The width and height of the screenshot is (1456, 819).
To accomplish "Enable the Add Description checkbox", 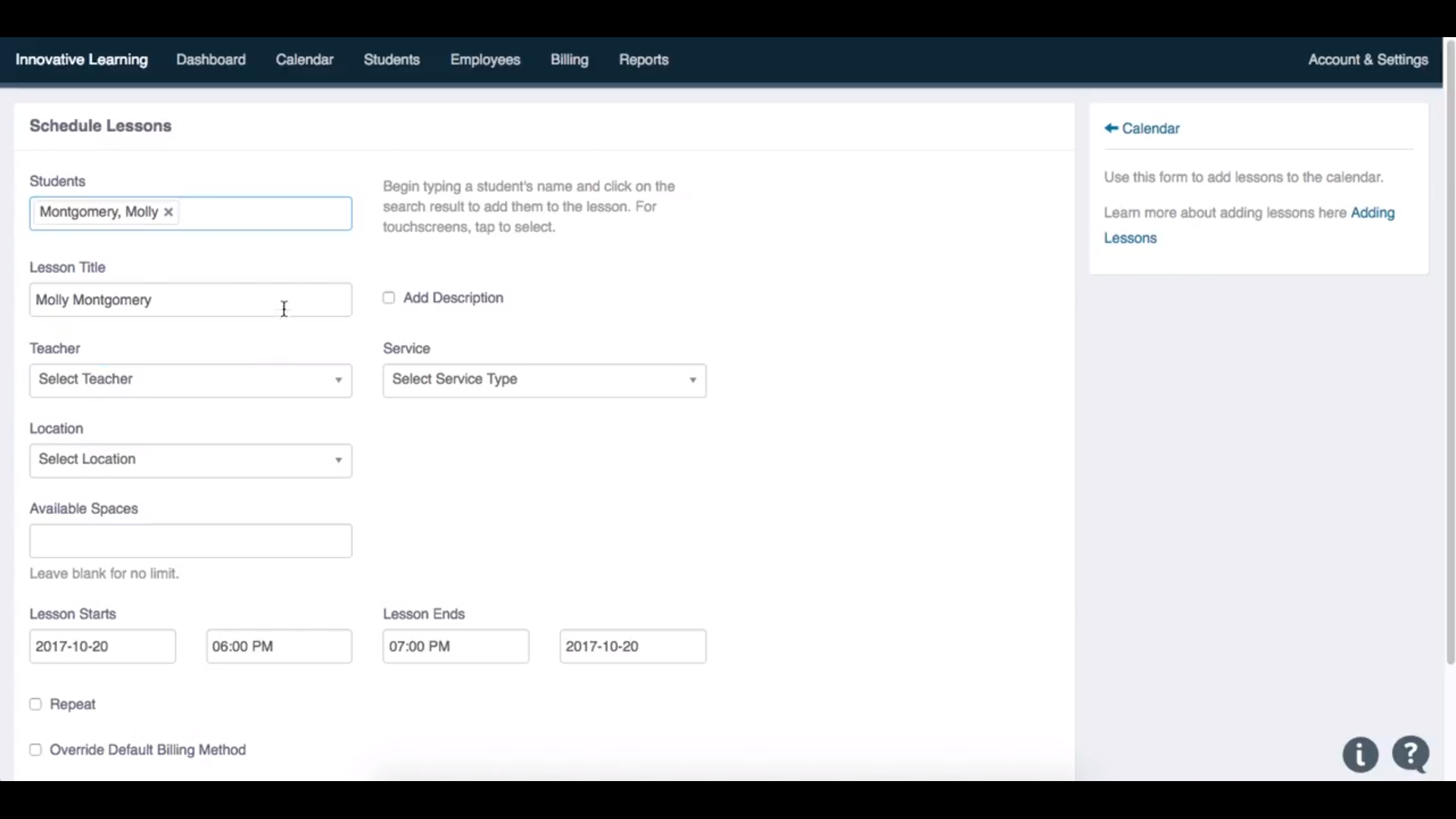I will click(x=389, y=298).
